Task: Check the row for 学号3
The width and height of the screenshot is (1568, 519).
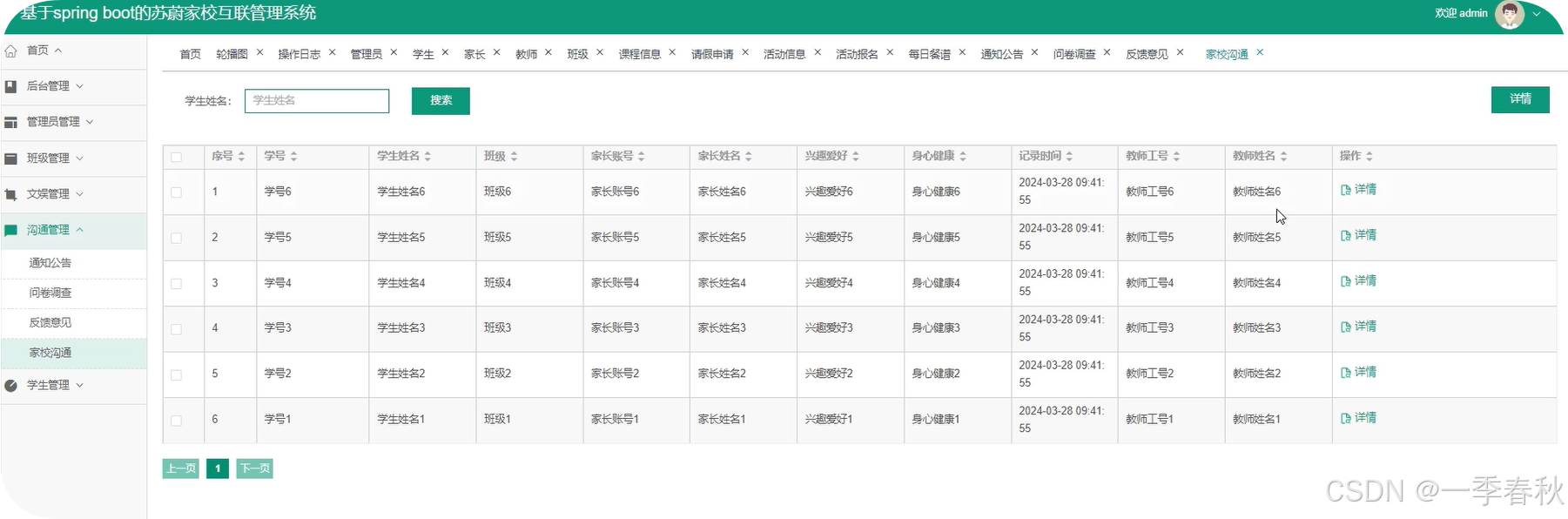Action: [x=176, y=329]
